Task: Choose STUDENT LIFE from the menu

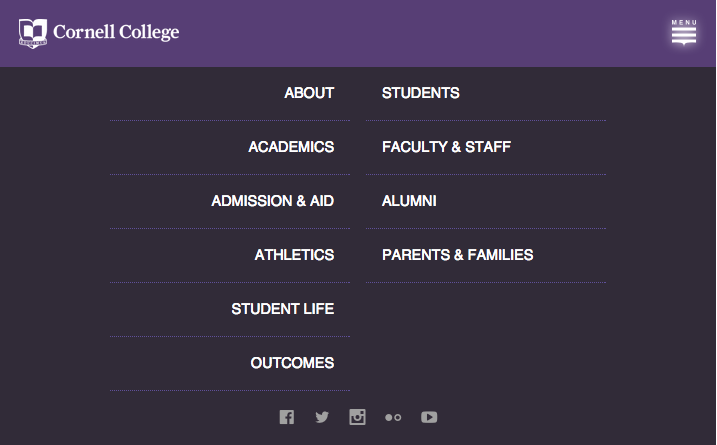Action: click(x=283, y=309)
